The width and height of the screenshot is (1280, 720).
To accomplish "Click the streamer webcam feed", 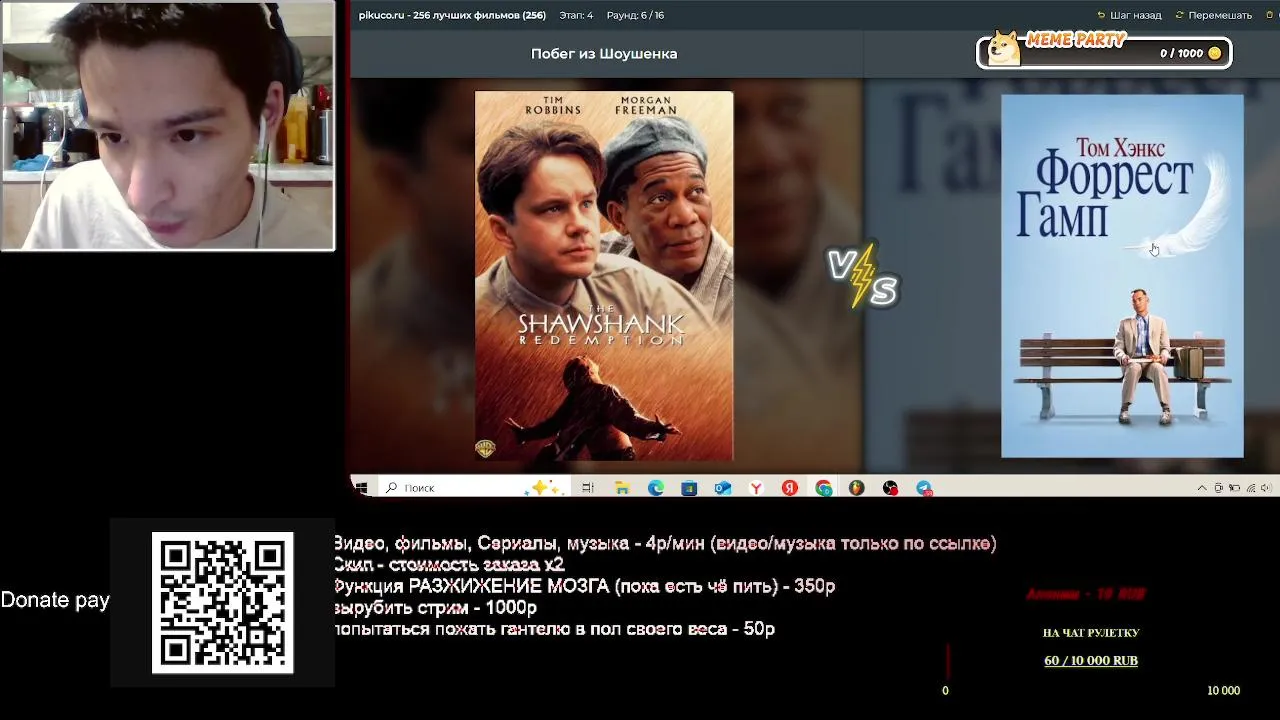I will [168, 125].
